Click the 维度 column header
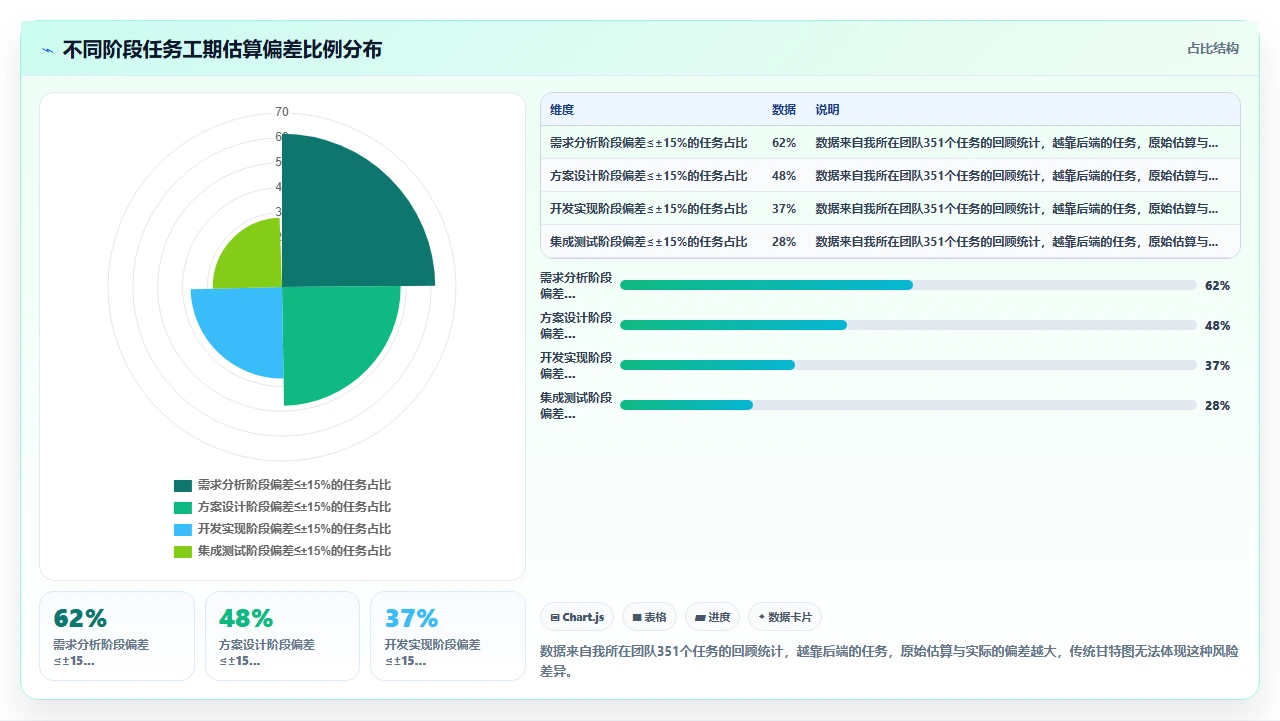 click(562, 110)
